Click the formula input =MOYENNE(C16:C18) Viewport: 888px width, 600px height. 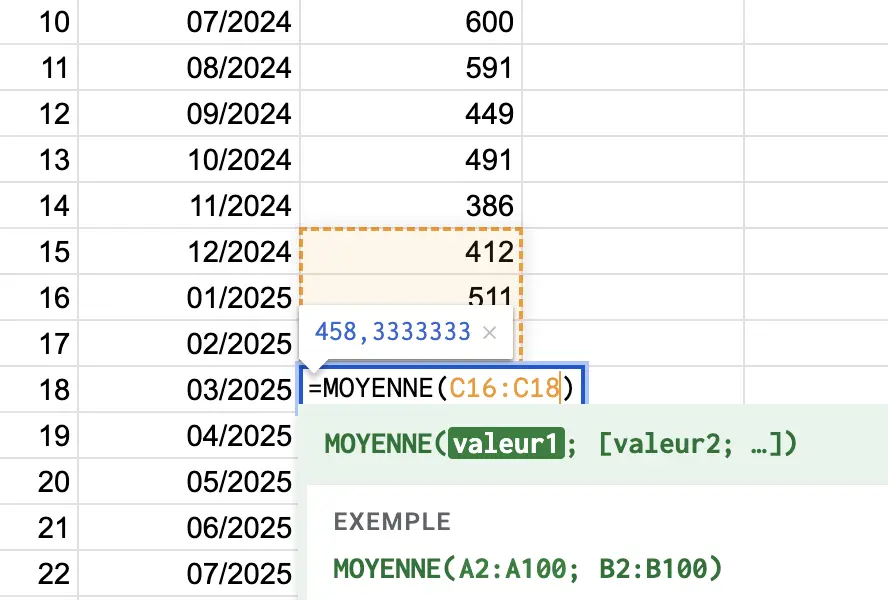coord(442,389)
